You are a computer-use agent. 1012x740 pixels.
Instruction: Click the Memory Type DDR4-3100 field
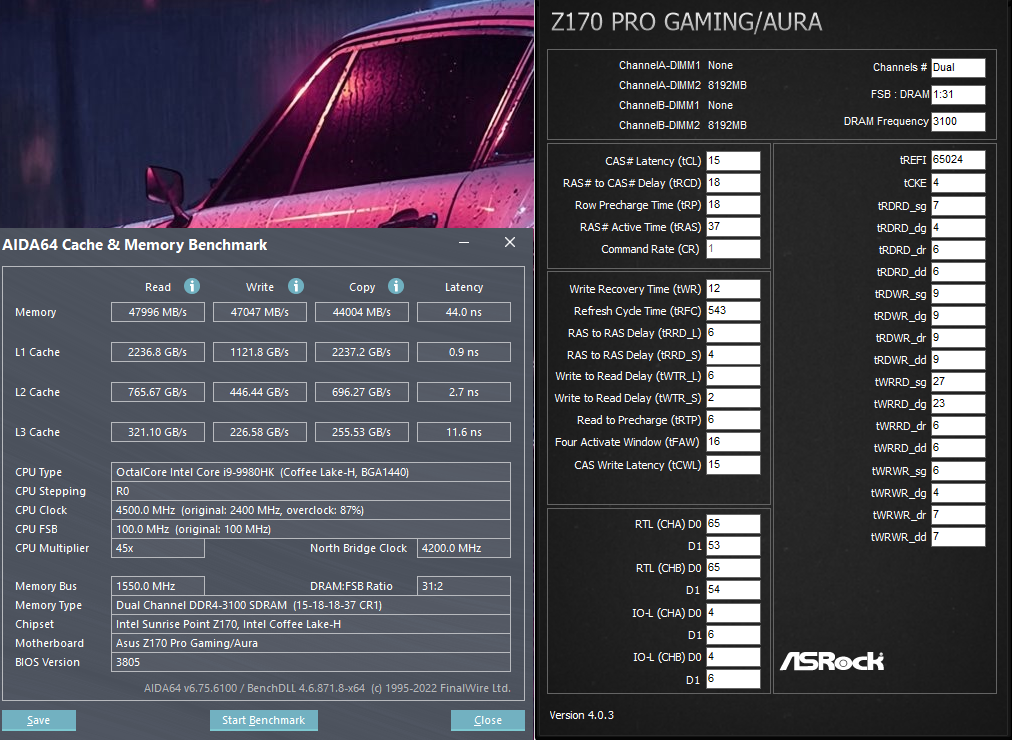(x=310, y=605)
